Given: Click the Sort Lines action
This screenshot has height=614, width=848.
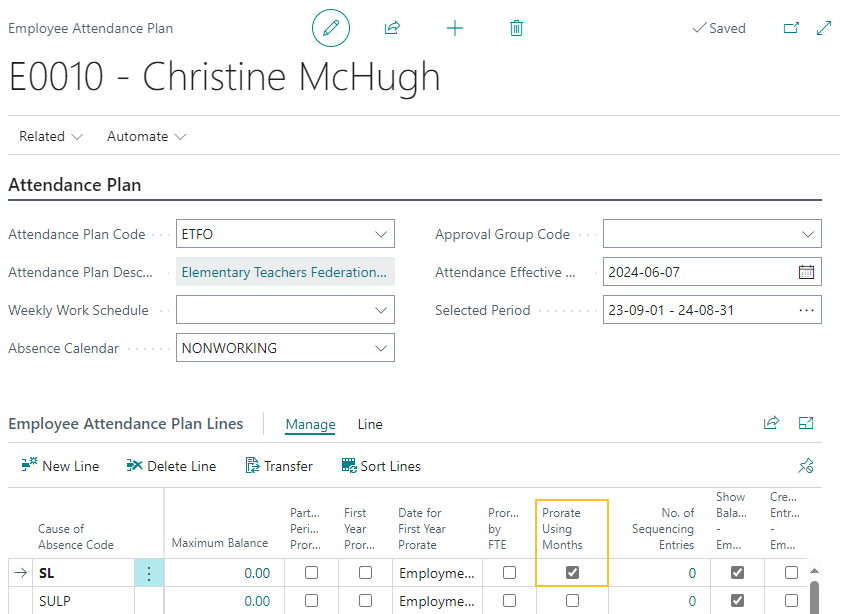Looking at the screenshot, I should 383,465.
